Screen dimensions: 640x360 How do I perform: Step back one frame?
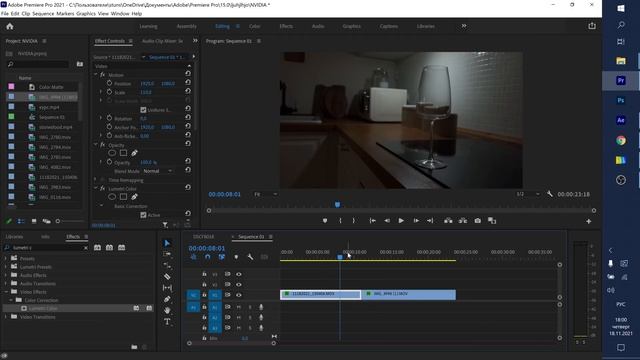tap(387, 221)
